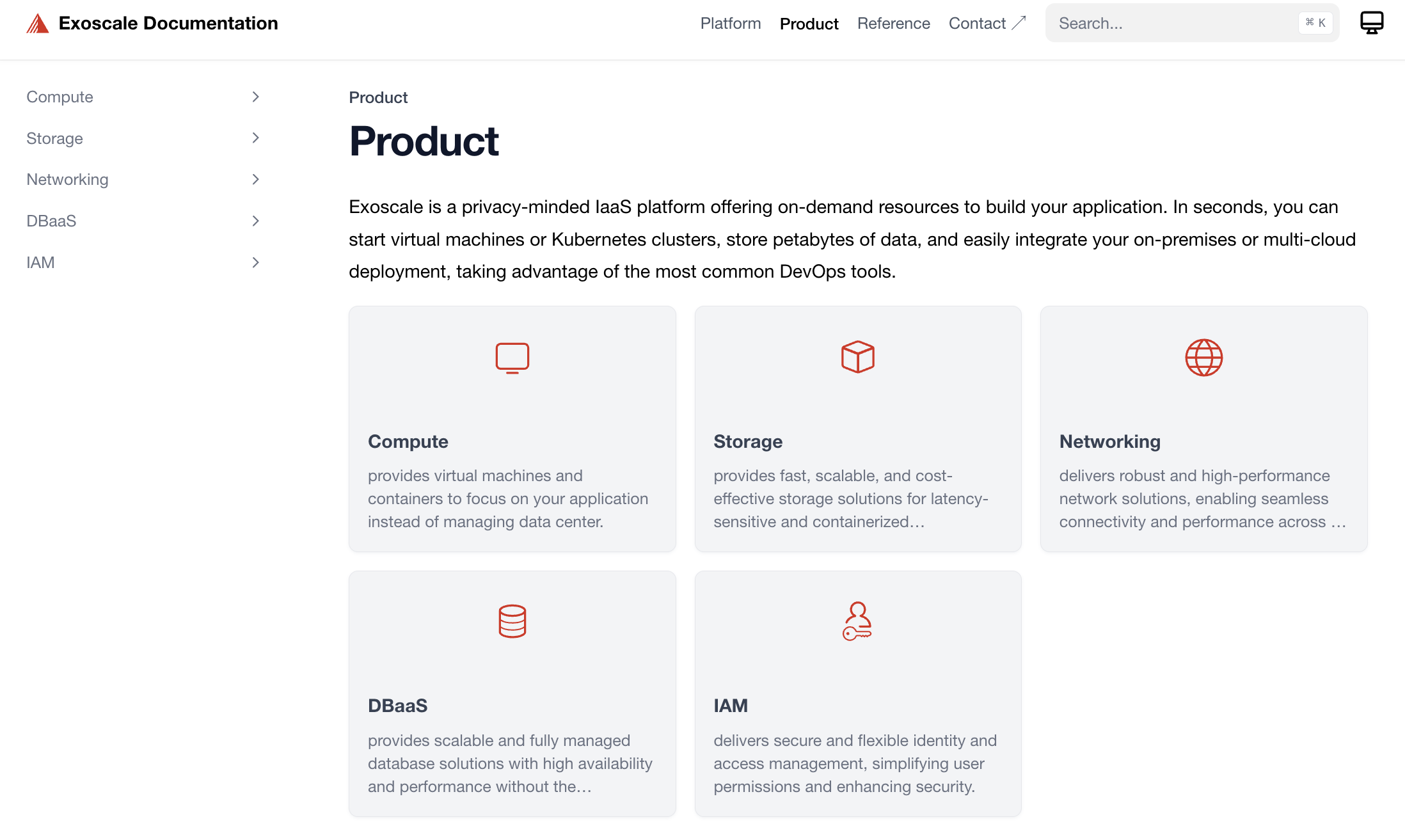Open the Reference nav menu item
The image size is (1405, 840).
pyautogui.click(x=893, y=24)
